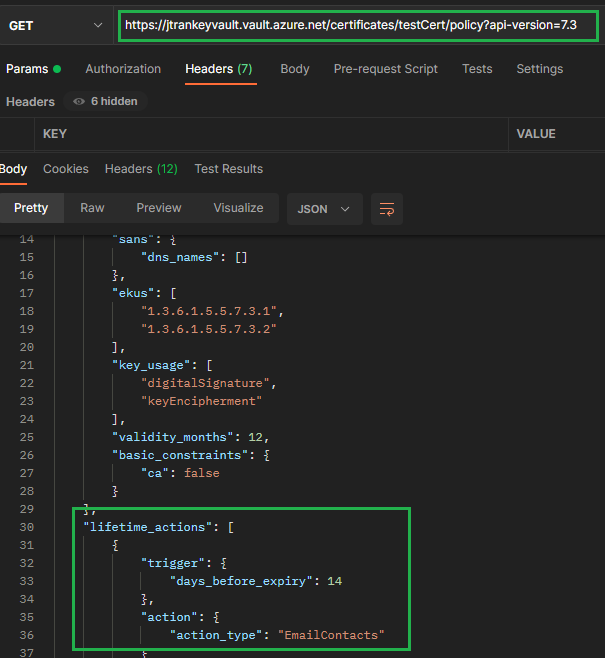Open the Params tab
Viewport: 605px width, 658px height.
[34, 69]
